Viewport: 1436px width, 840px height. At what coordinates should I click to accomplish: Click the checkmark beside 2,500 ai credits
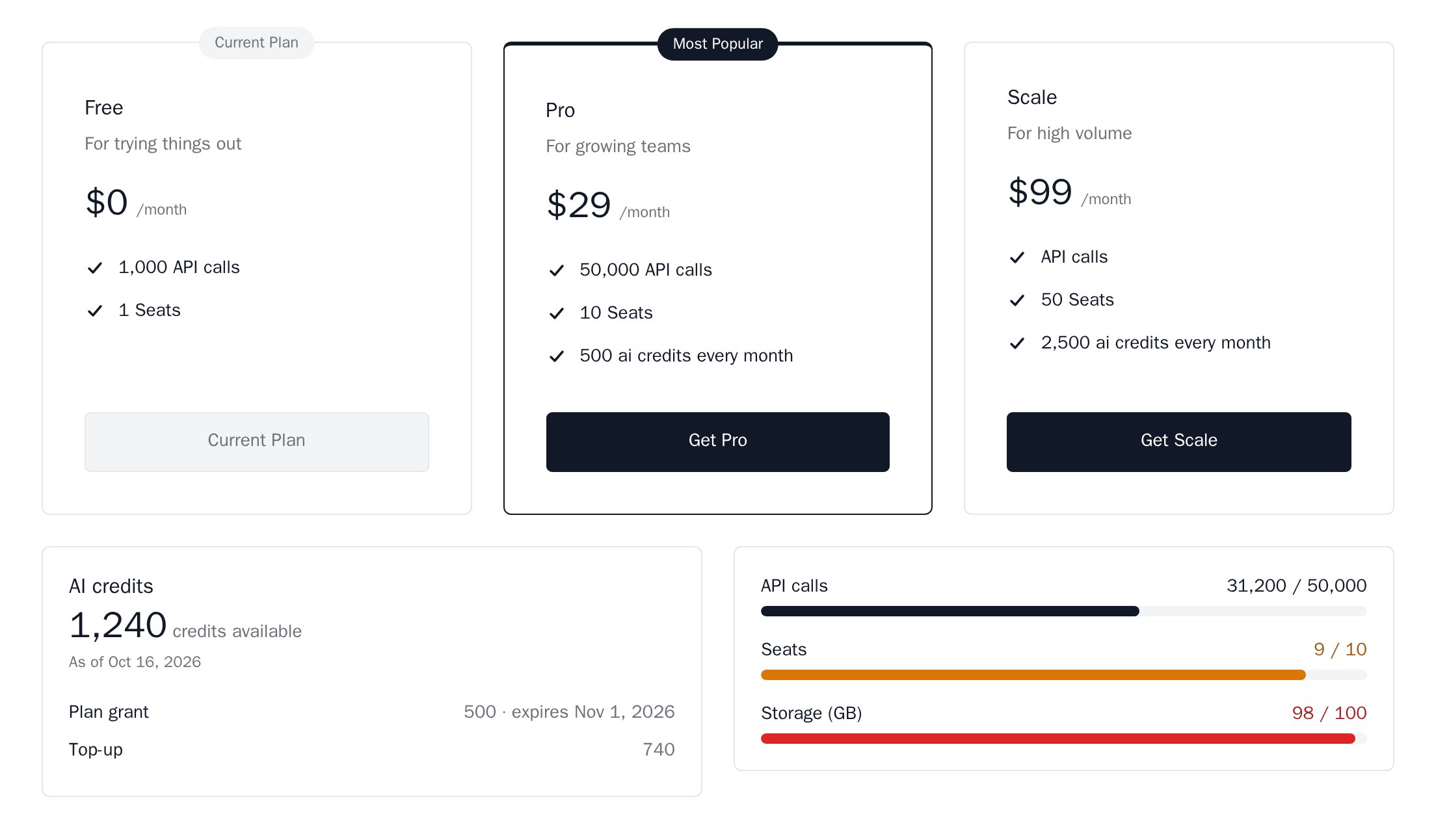[1017, 343]
